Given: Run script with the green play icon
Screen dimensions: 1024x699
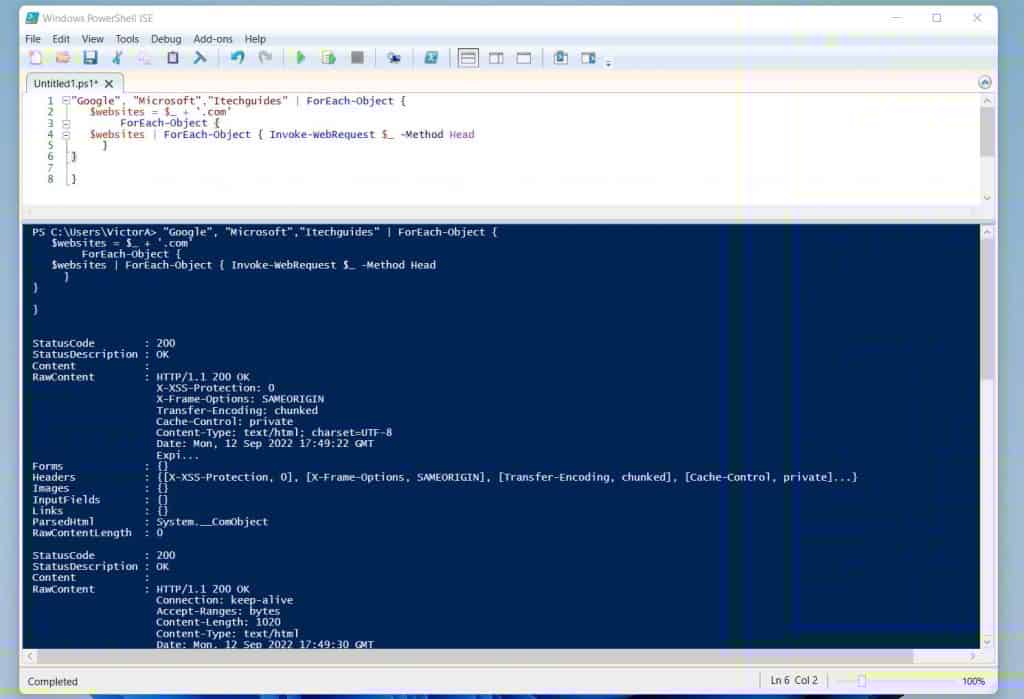Looking at the screenshot, I should point(300,58).
